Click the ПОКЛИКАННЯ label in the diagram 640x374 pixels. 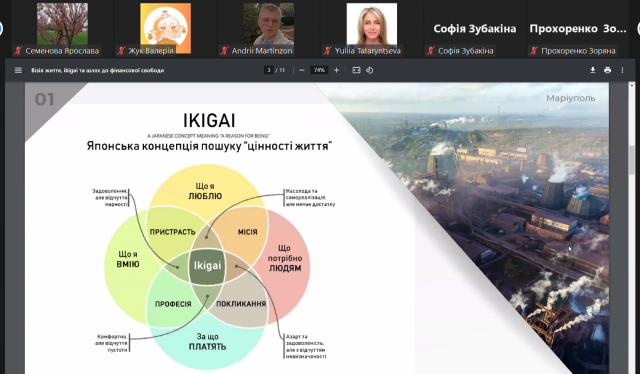coord(241,304)
